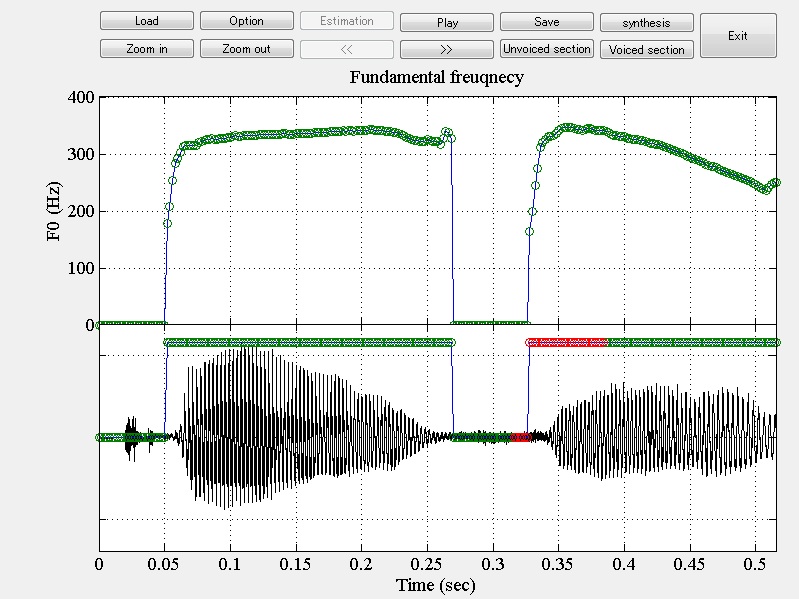Click the Fundamental frequency plot title
Image resolution: width=799 pixels, height=599 pixels.
coord(437,77)
